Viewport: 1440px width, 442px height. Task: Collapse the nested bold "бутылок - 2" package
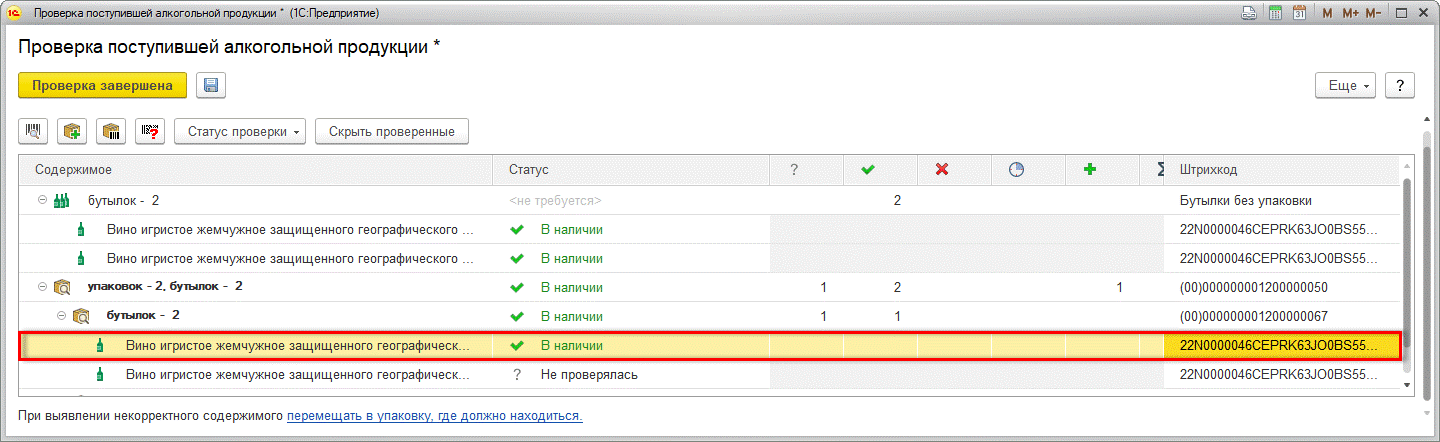61,316
